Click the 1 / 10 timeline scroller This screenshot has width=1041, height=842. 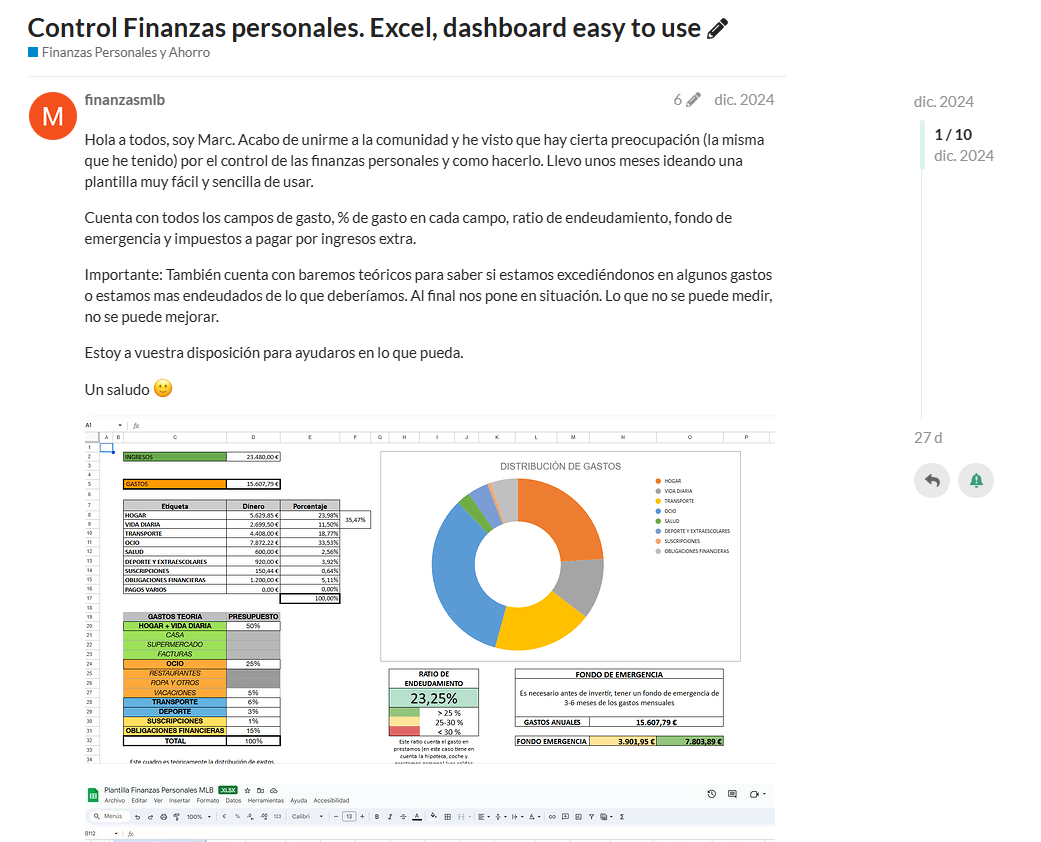point(953,135)
